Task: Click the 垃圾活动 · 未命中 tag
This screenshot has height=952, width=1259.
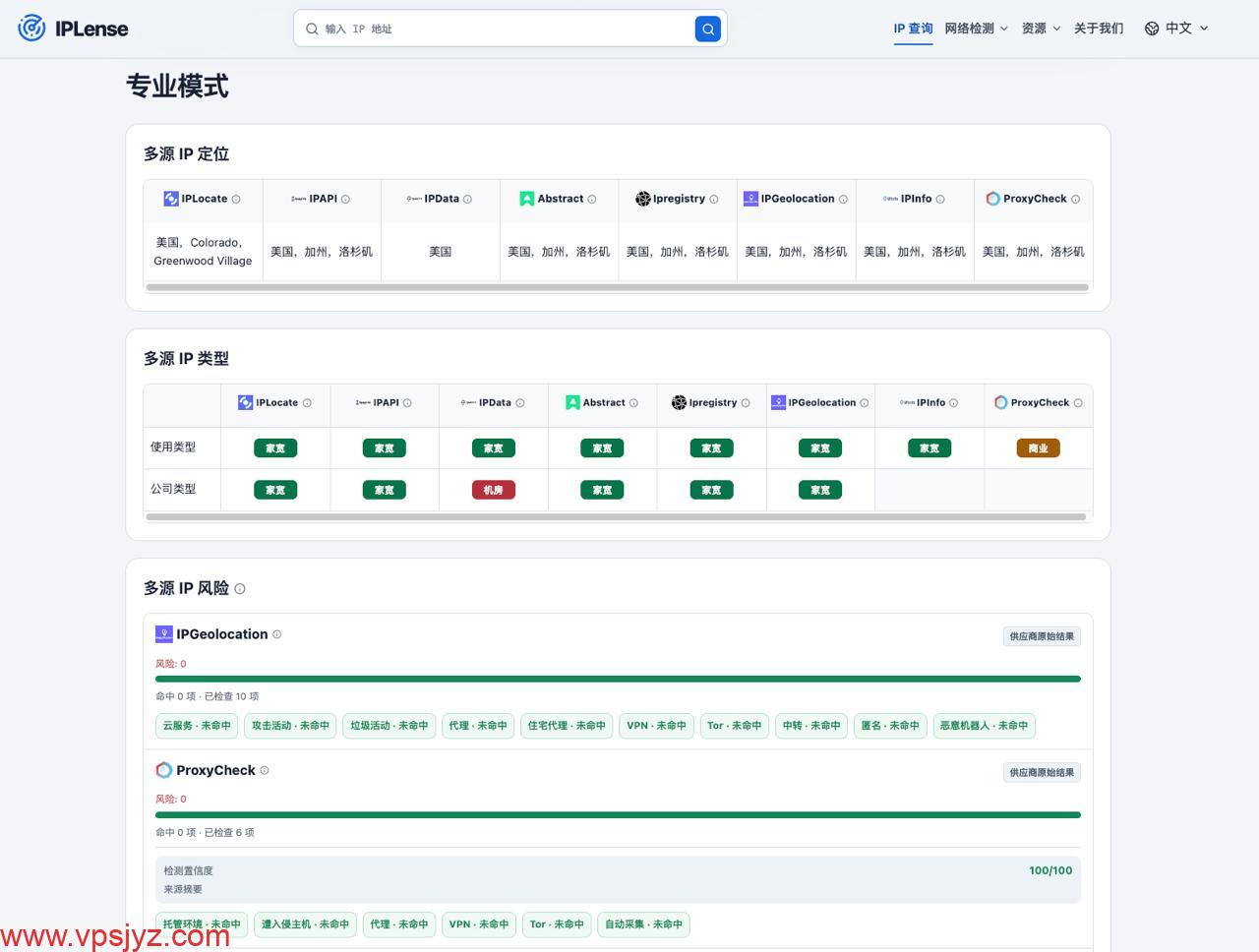Action: (390, 726)
